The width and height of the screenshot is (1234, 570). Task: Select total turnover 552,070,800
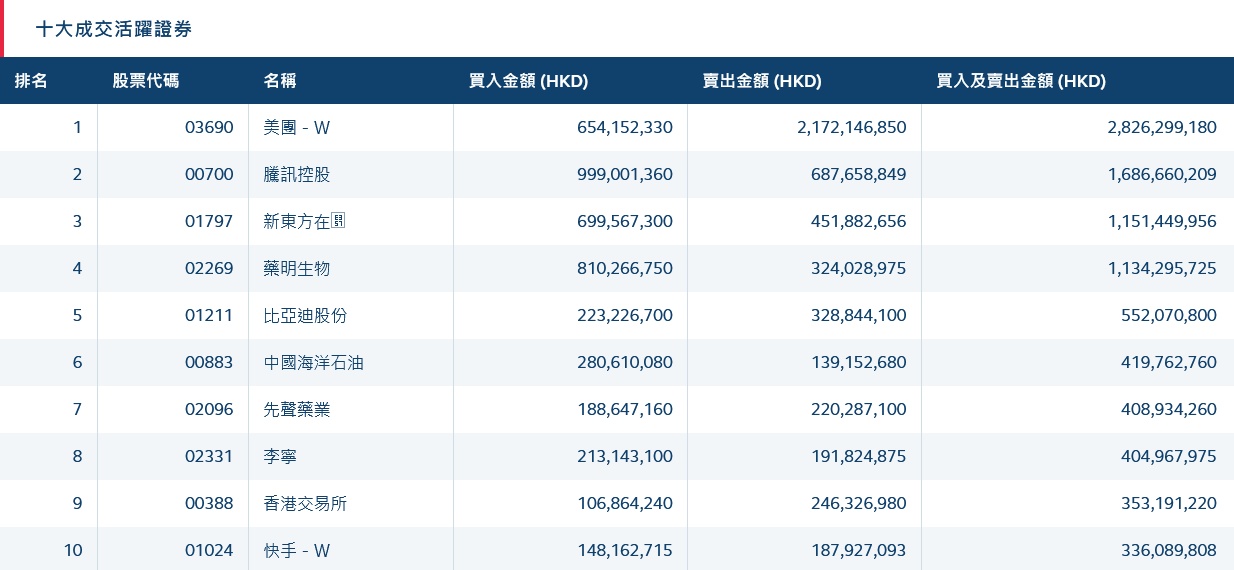[x=1169, y=315]
